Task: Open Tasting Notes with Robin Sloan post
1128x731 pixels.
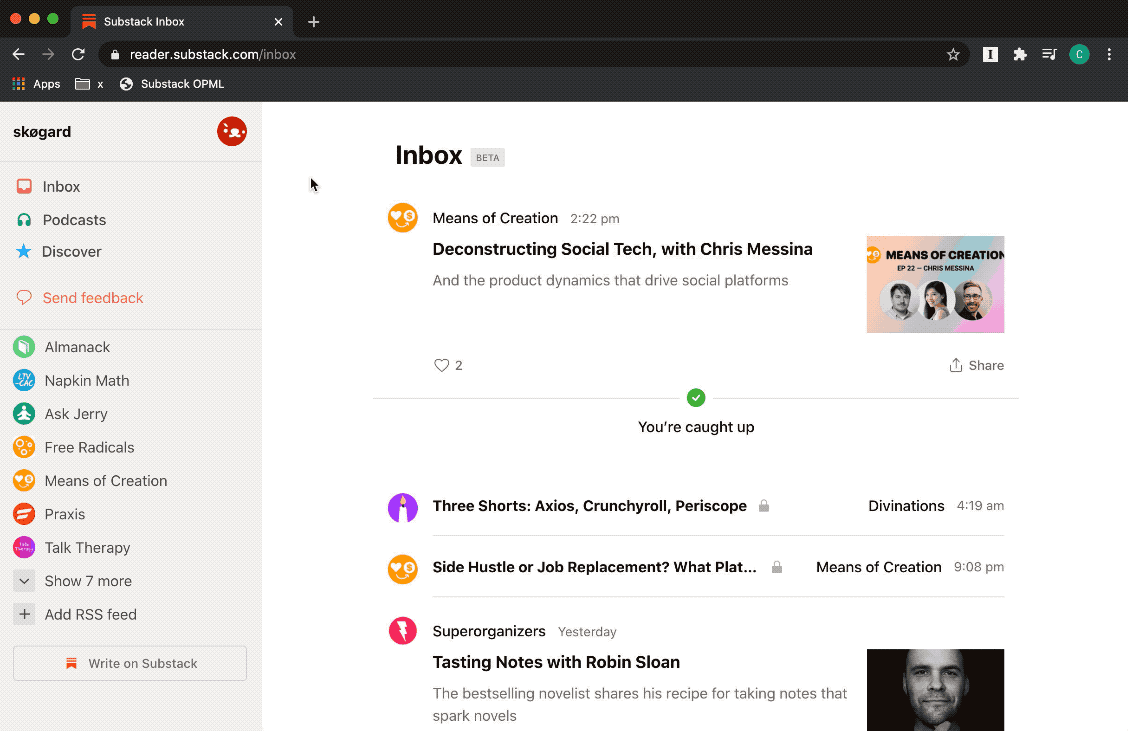Action: coord(556,662)
